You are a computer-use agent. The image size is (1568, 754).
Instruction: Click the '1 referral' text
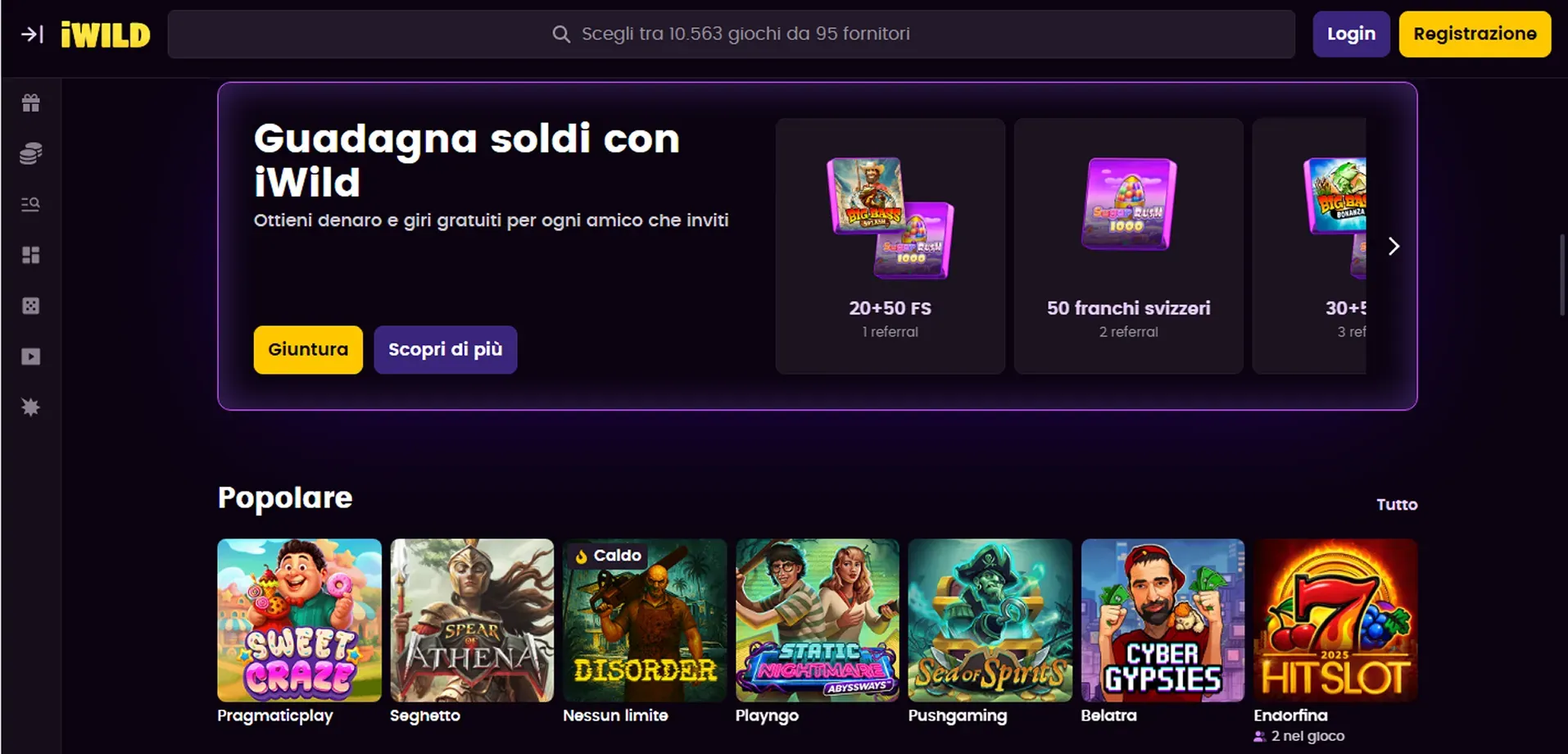[890, 332]
